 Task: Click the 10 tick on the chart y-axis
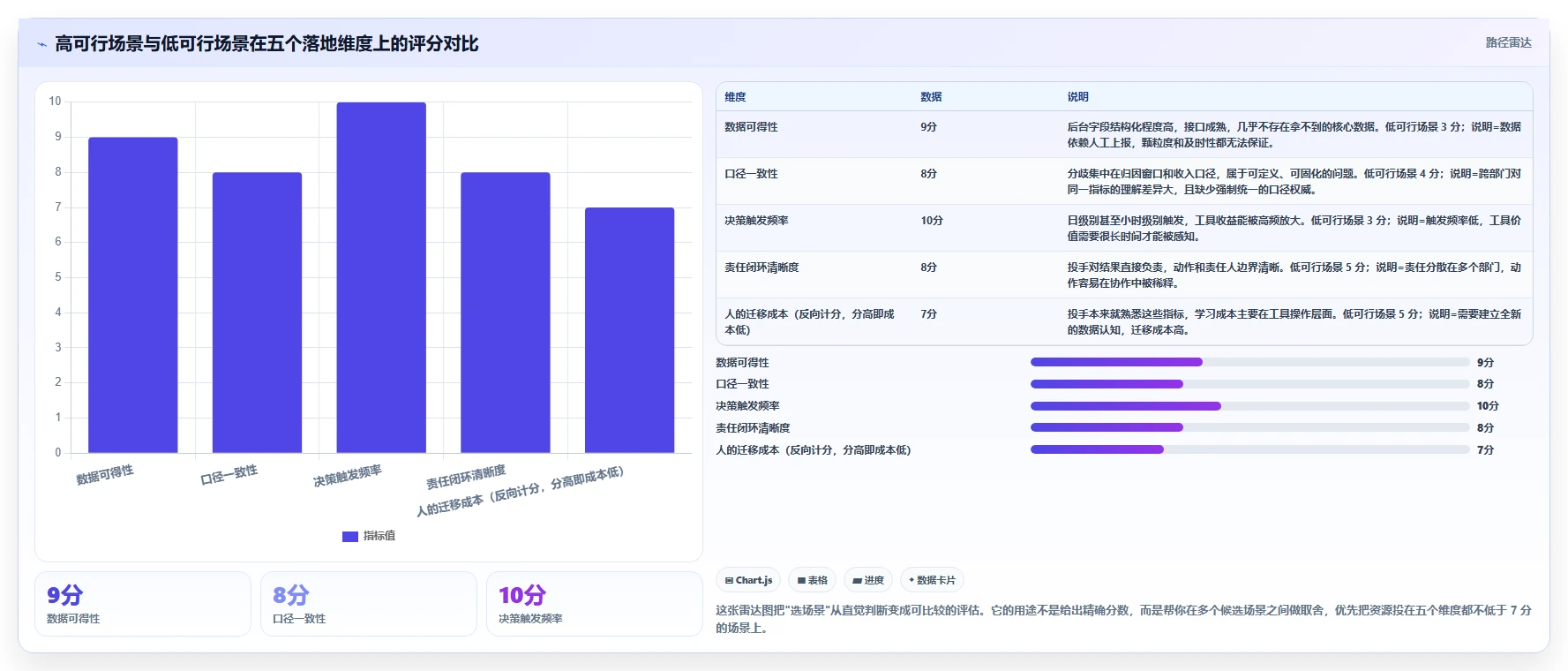pos(55,102)
